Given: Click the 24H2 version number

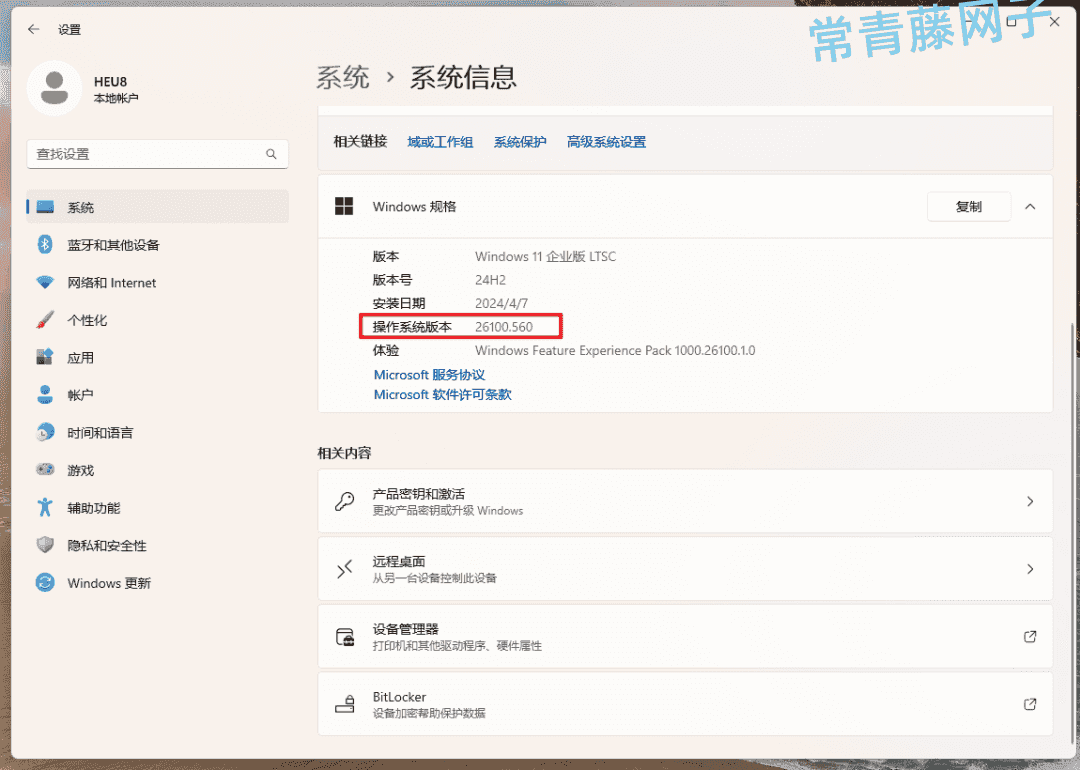Looking at the screenshot, I should 490,280.
